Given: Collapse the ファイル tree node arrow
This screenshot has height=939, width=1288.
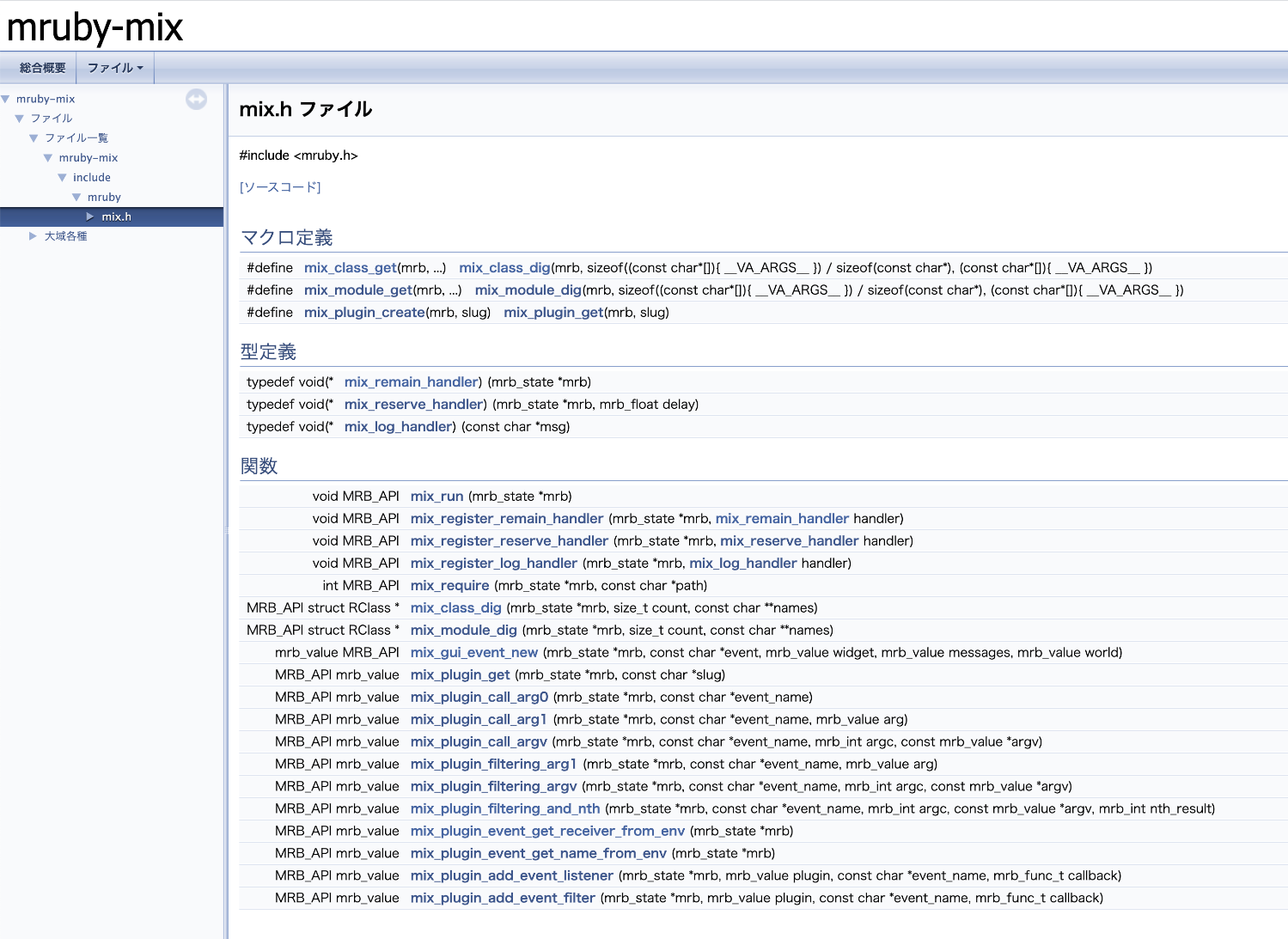Looking at the screenshot, I should 20,119.
